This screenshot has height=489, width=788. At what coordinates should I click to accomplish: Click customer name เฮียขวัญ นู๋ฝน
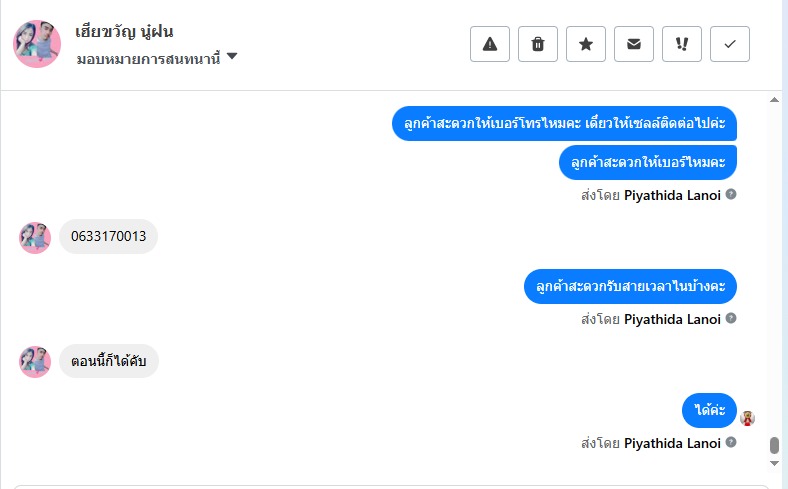pos(124,32)
